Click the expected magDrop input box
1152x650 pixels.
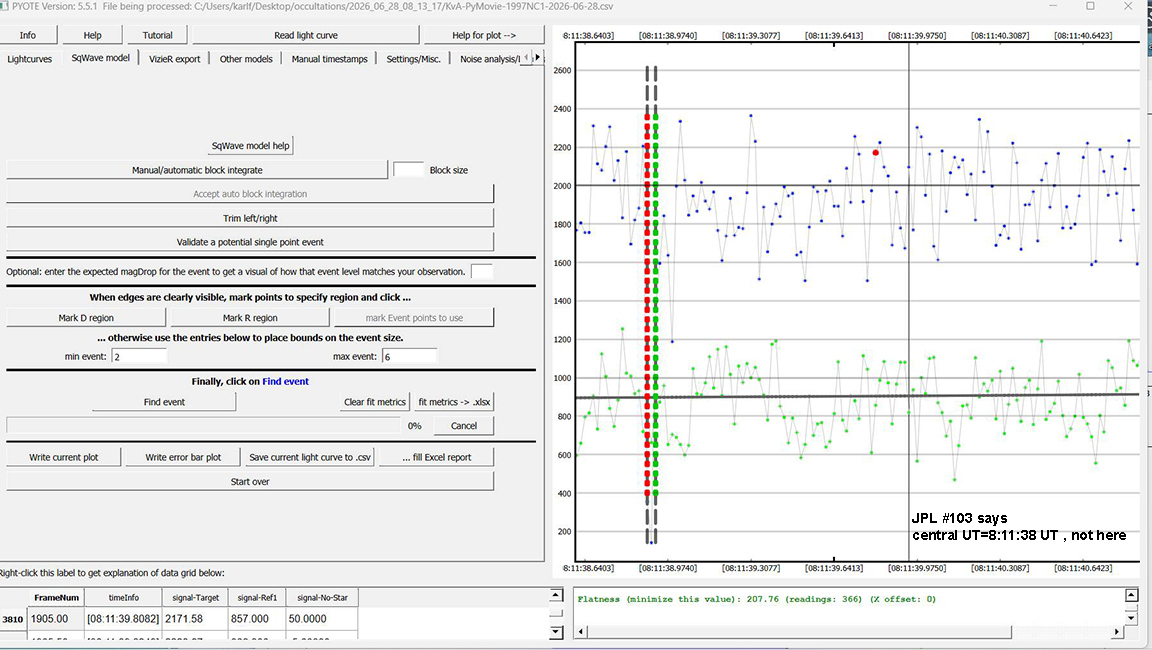click(x=482, y=271)
